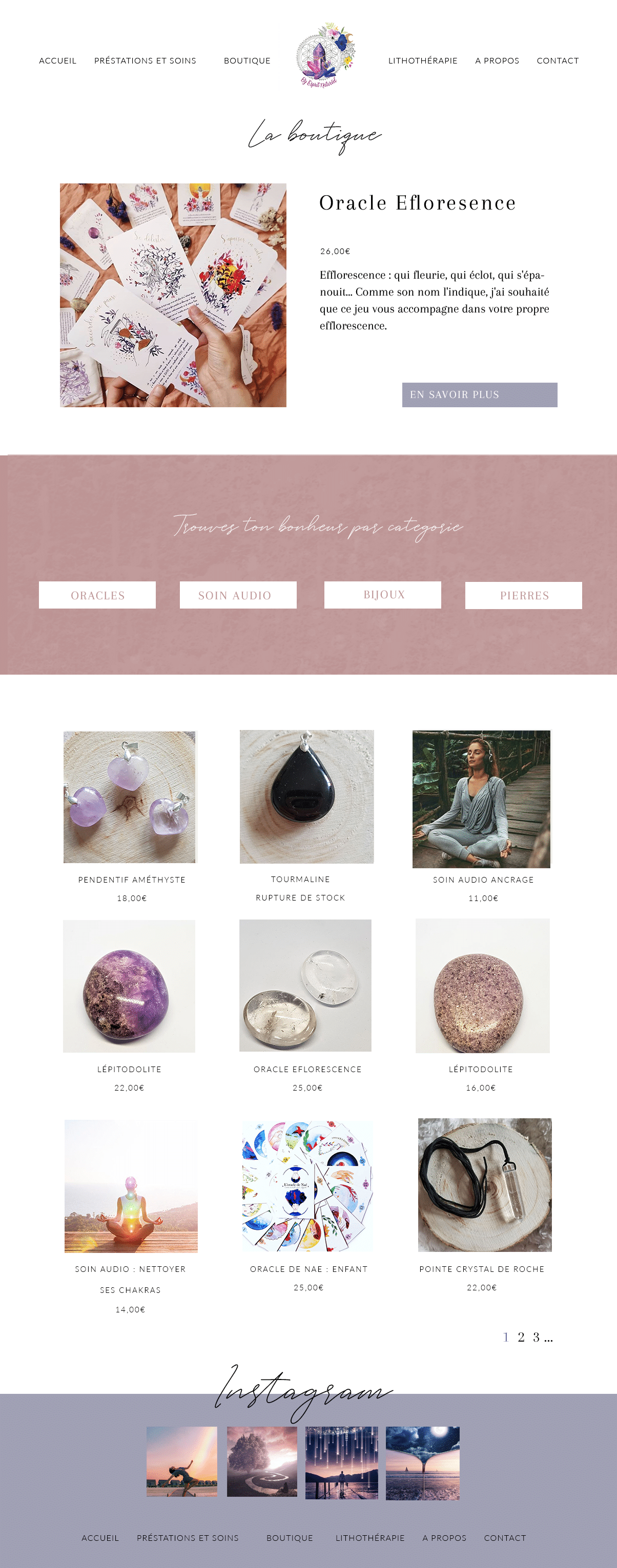Jump to page 3 of products
The height and width of the screenshot is (1568, 617).
tap(536, 1336)
